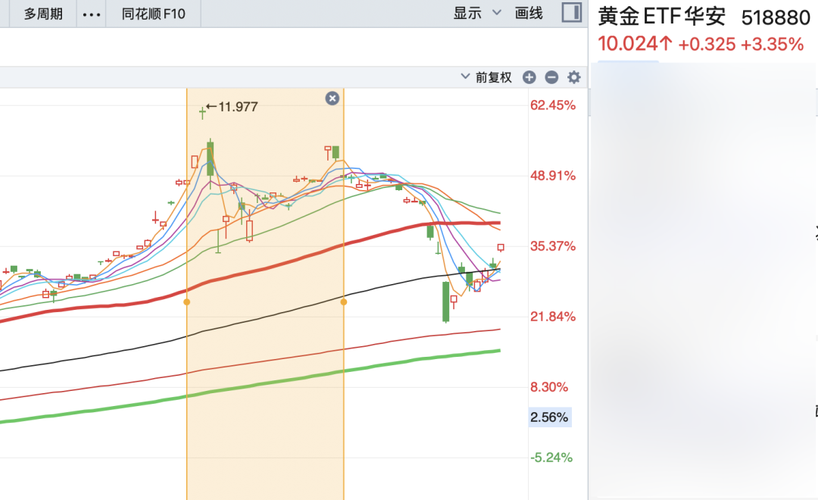This screenshot has height=500, width=818.
Task: Click the 62.45% axis label
Action: click(x=553, y=105)
